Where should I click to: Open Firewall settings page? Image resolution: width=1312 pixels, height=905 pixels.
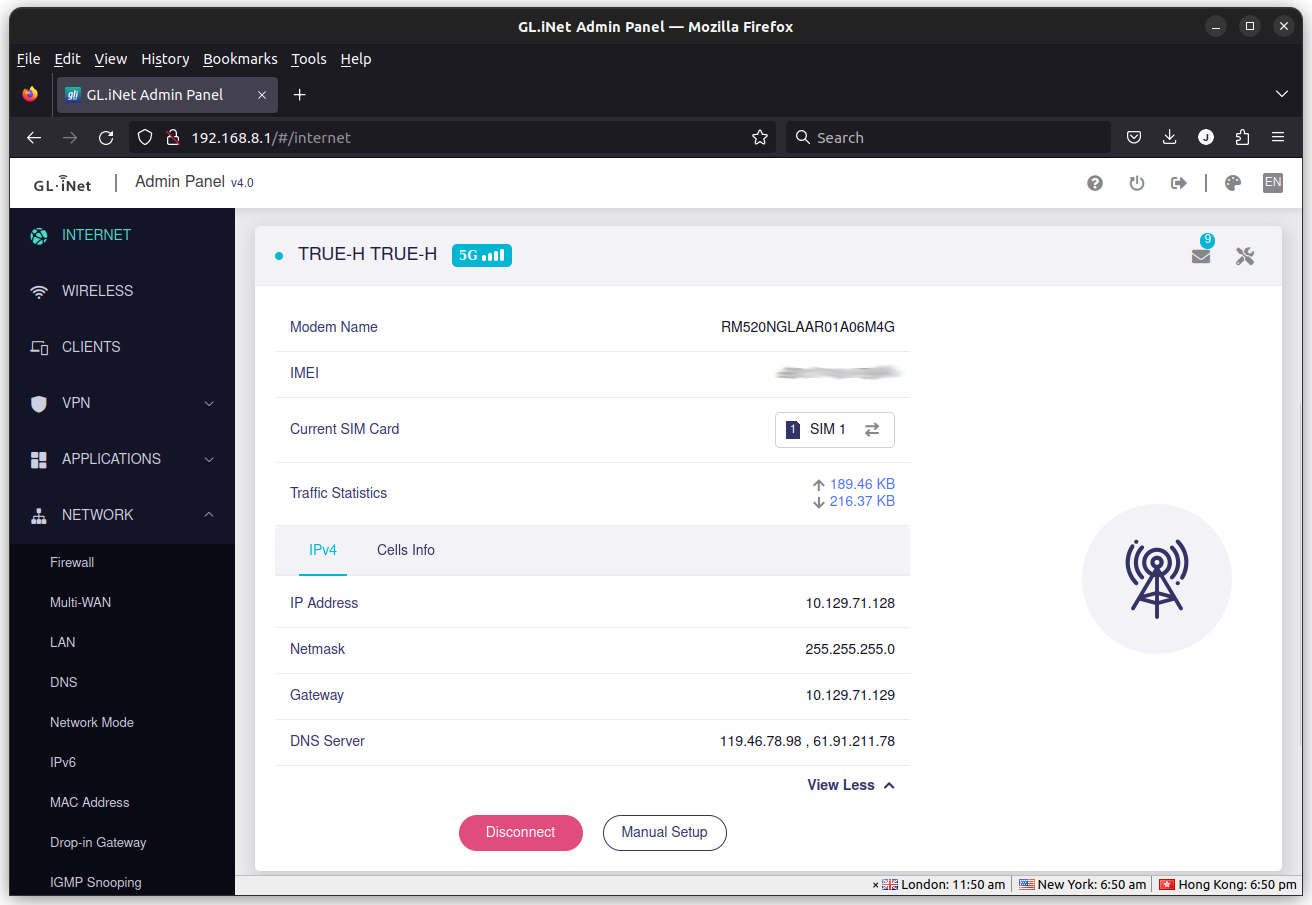click(72, 562)
